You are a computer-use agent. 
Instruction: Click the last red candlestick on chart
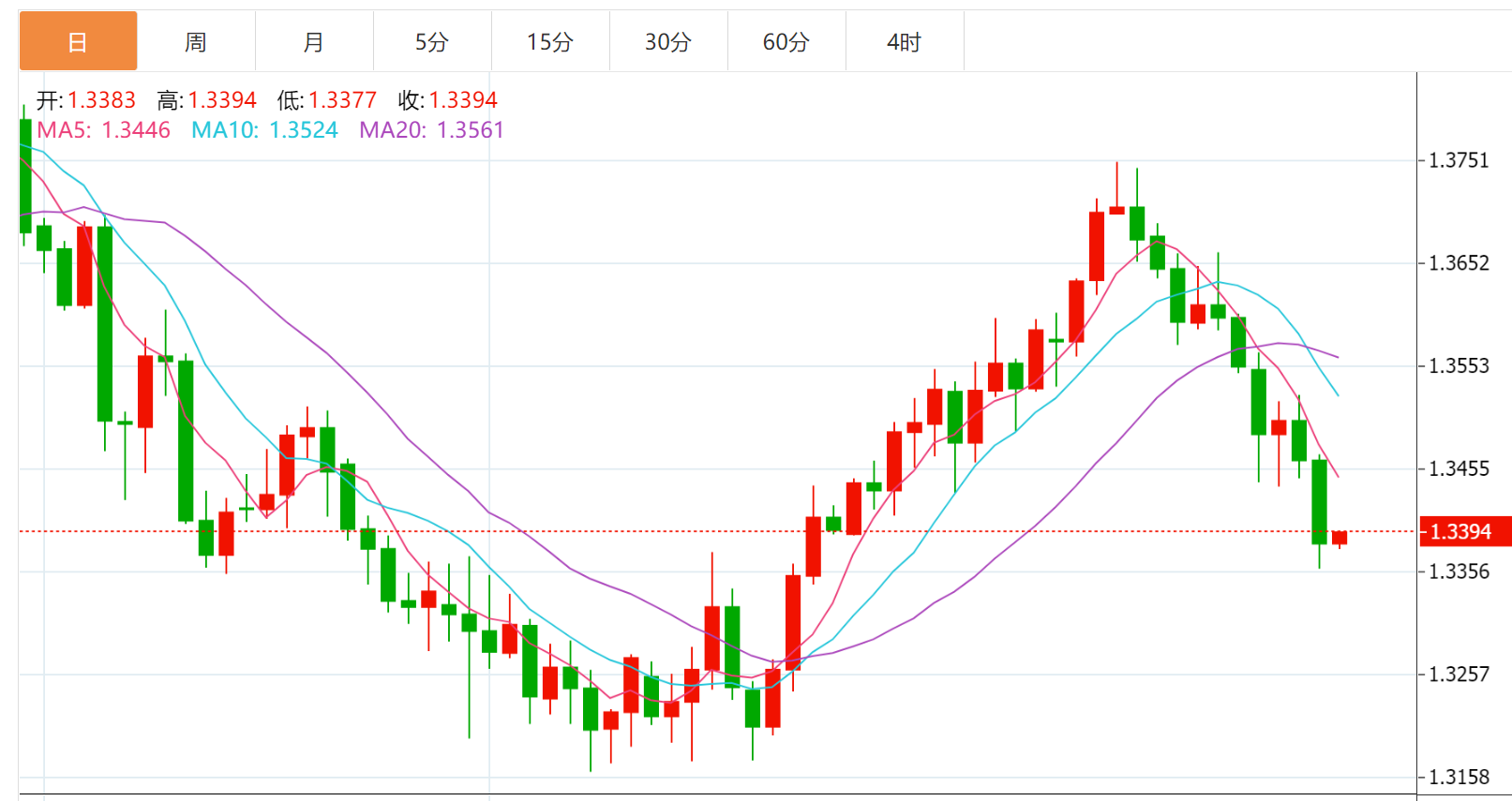1340,538
